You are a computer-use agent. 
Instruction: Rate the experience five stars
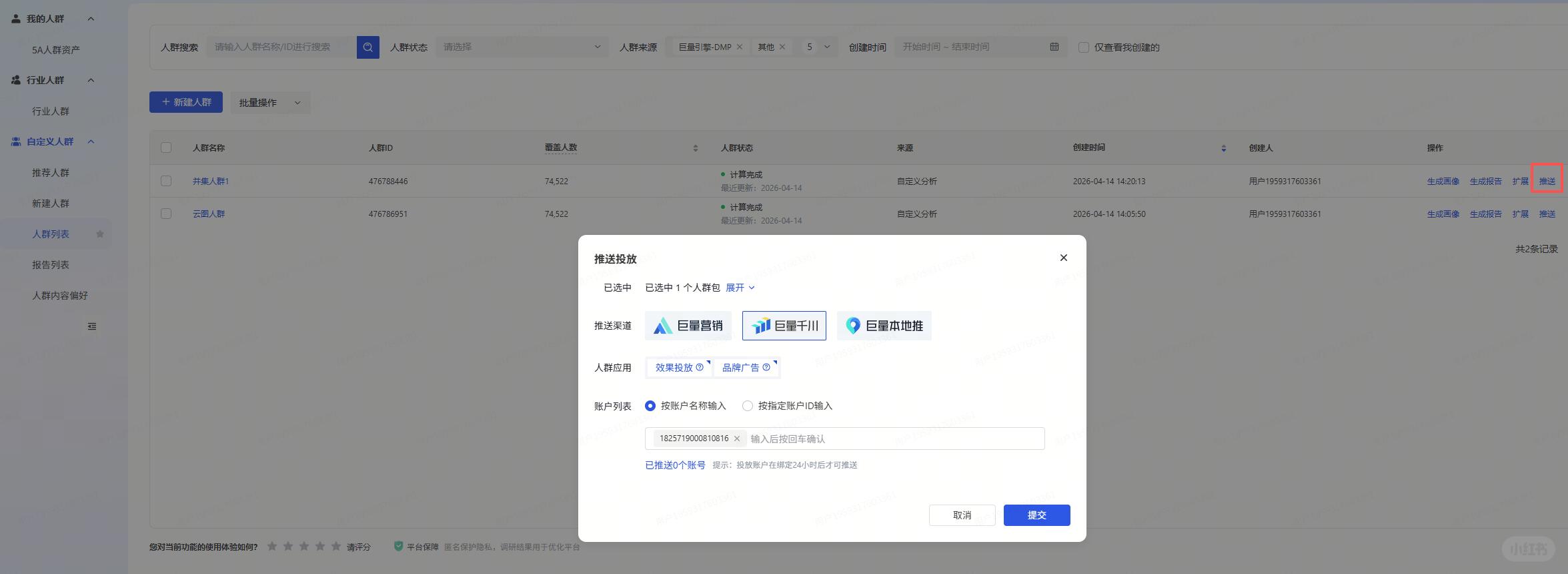(x=336, y=547)
